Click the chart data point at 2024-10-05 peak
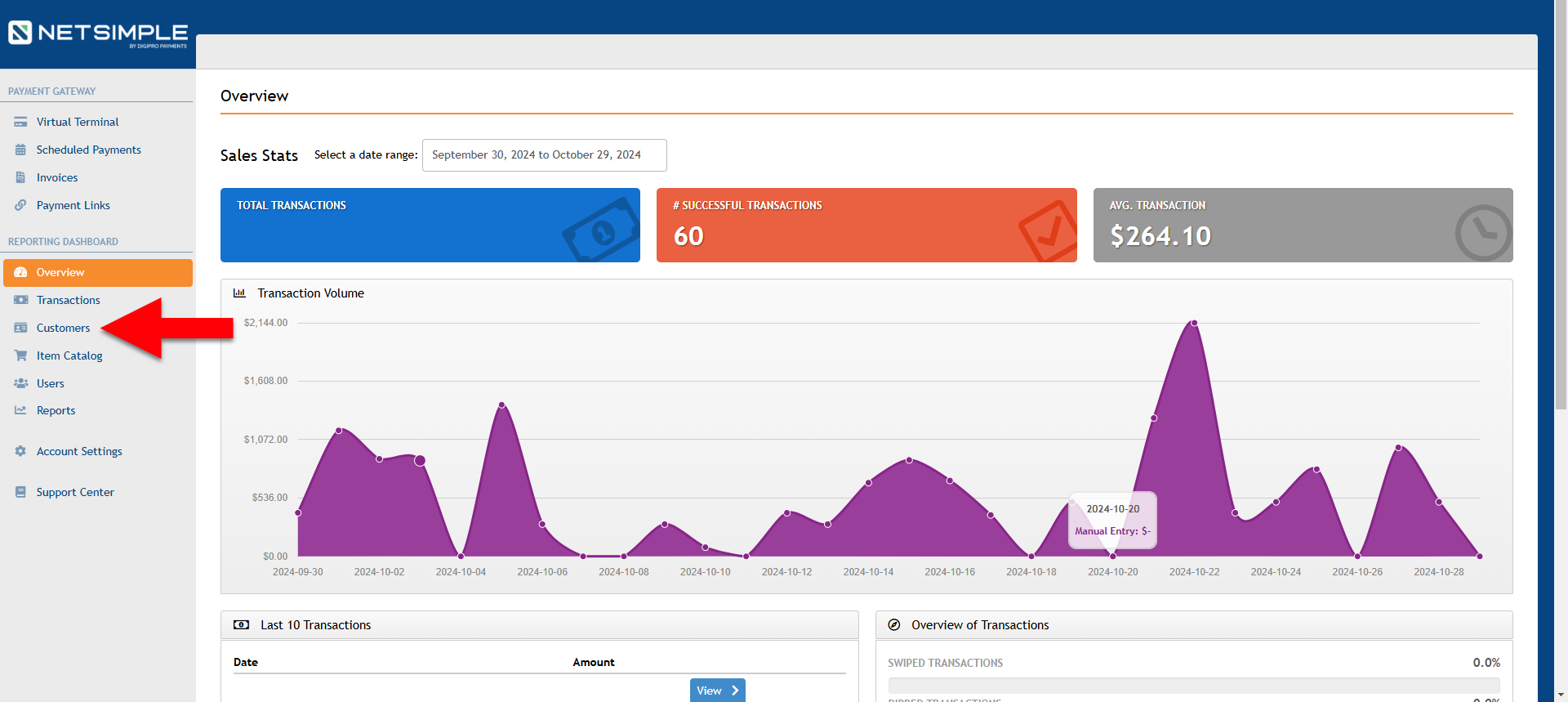The width and height of the screenshot is (1568, 702). (x=501, y=405)
